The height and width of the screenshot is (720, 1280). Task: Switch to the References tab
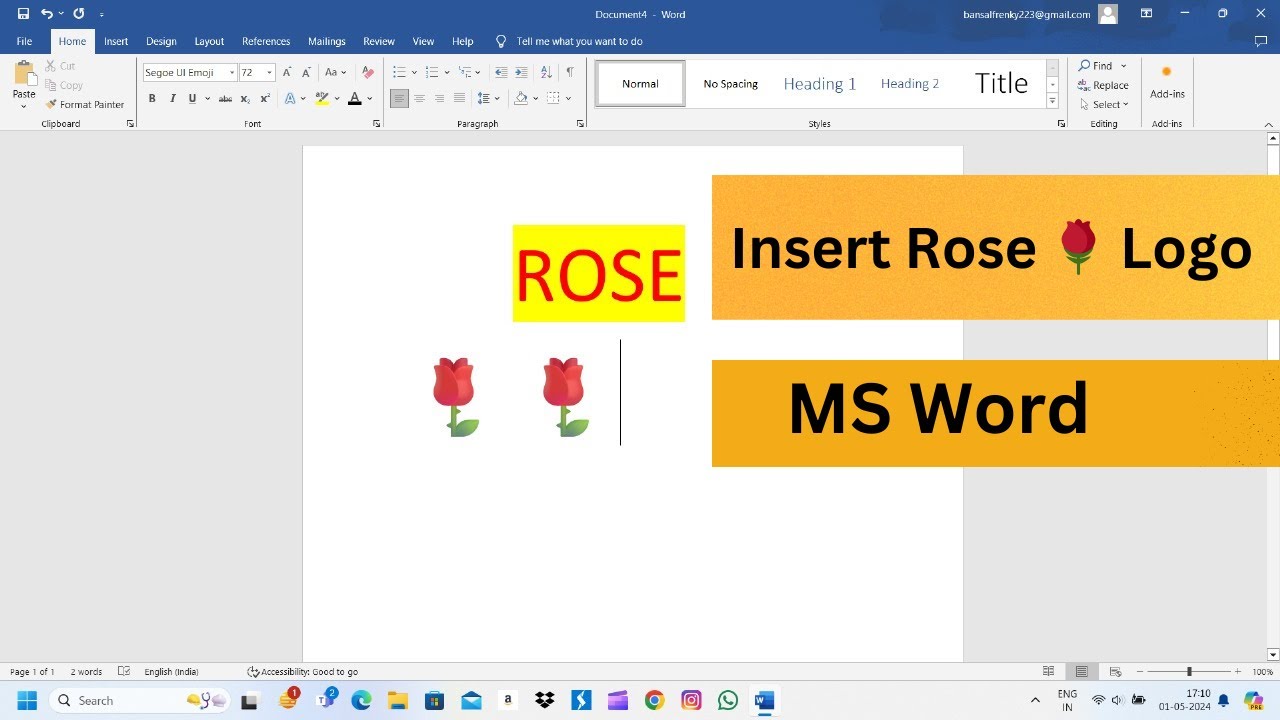pos(266,41)
